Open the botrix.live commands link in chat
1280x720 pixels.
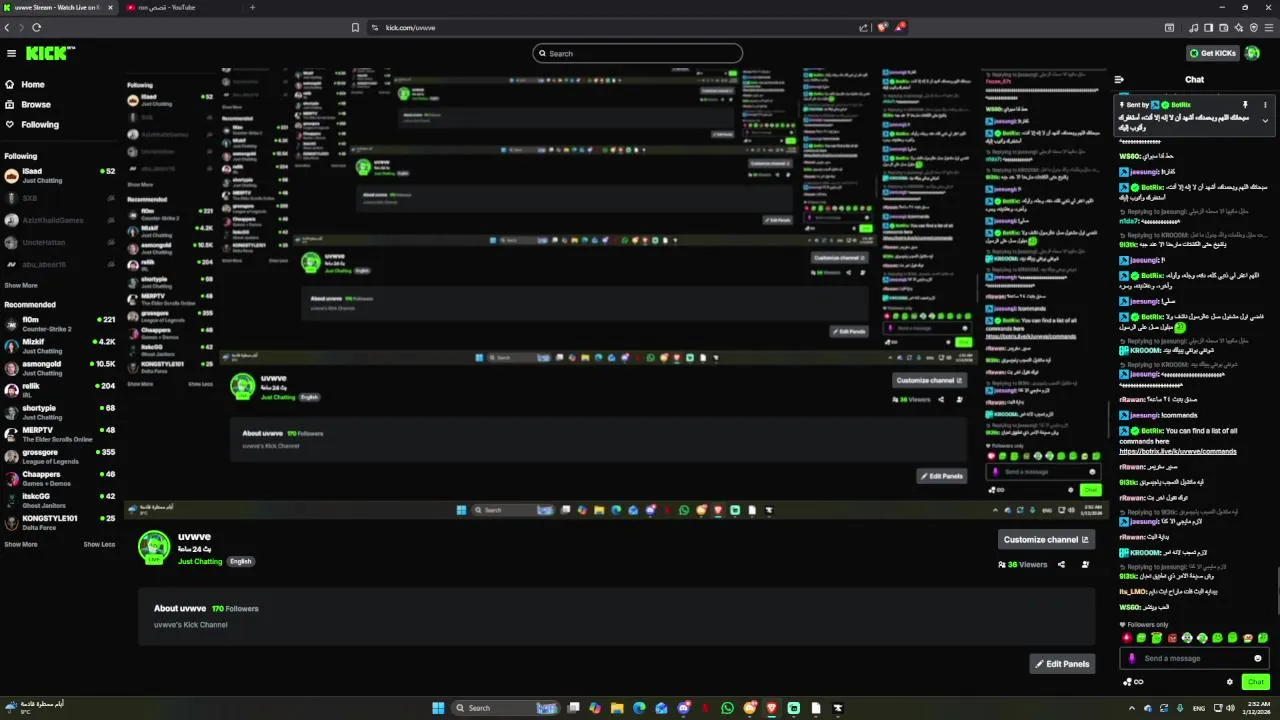click(1178, 451)
